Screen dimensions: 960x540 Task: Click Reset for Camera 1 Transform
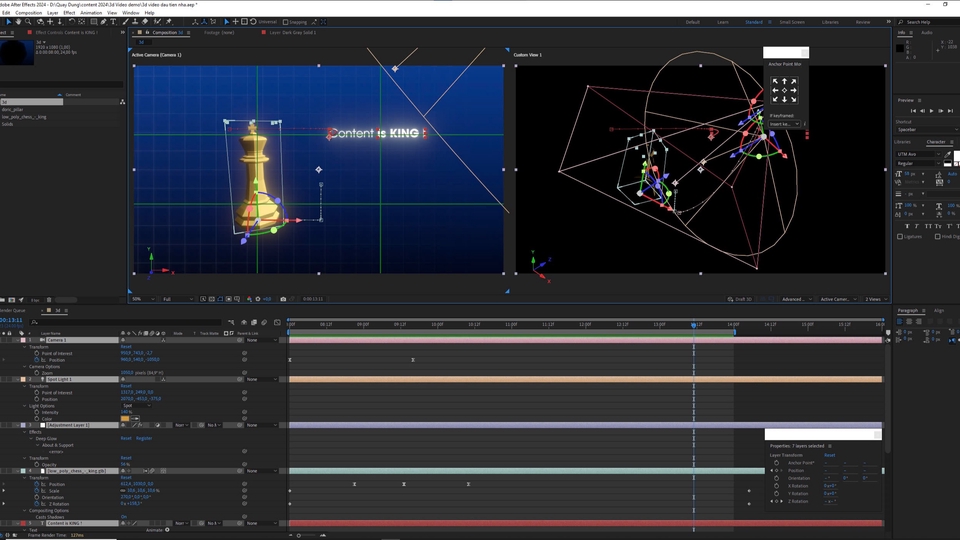click(126, 347)
